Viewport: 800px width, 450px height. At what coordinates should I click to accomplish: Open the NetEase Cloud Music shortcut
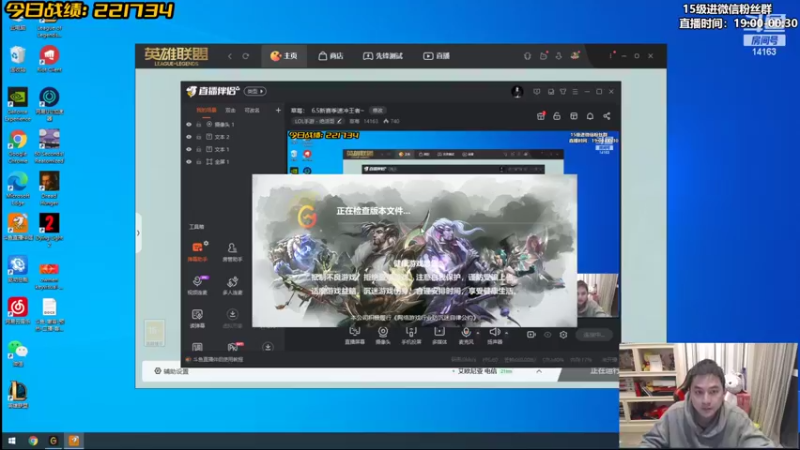pos(18,311)
